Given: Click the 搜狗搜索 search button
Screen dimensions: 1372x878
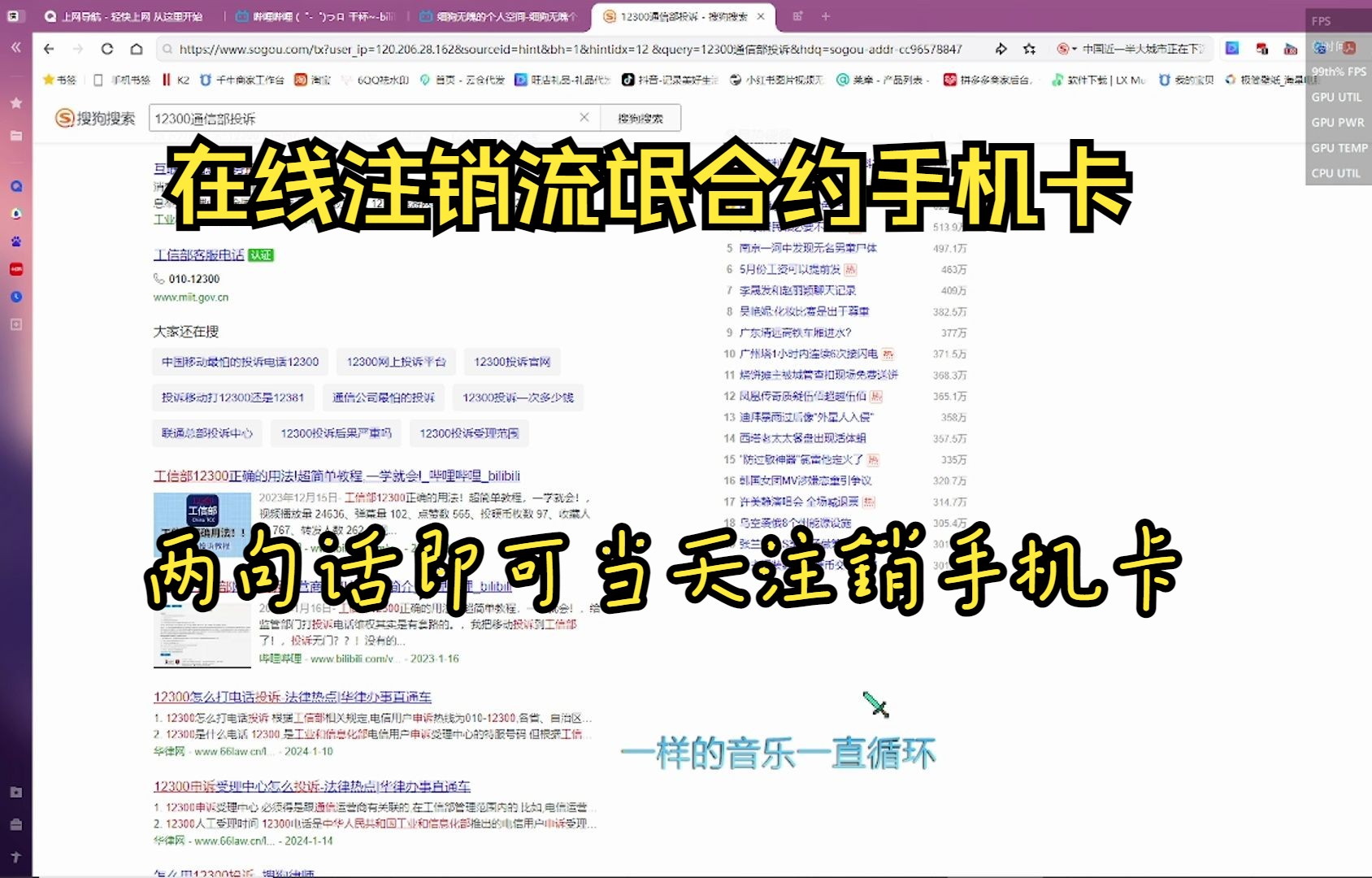Looking at the screenshot, I should pyautogui.click(x=640, y=119).
